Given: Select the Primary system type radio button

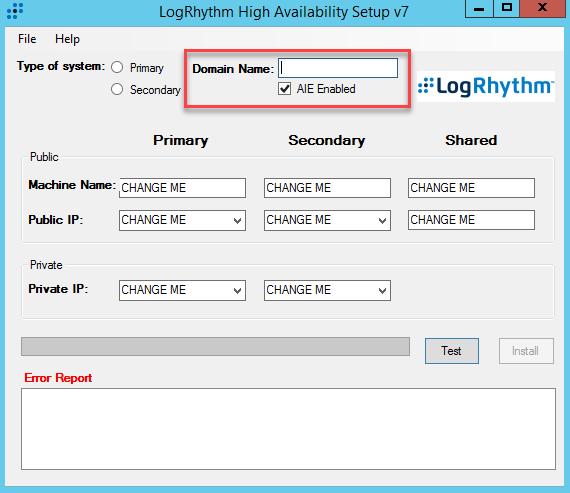Looking at the screenshot, I should pyautogui.click(x=117, y=67).
